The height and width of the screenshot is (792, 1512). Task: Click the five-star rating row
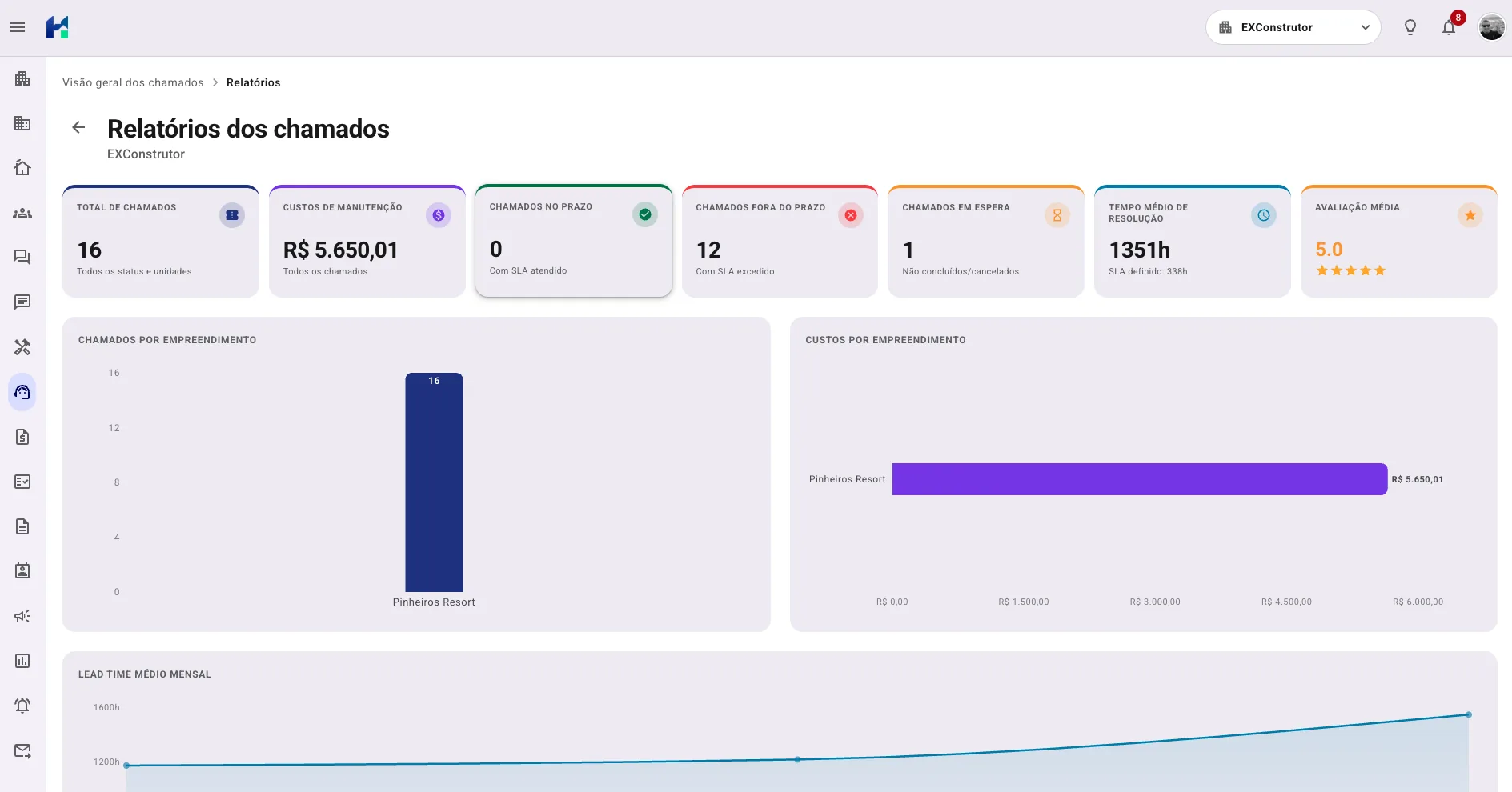click(1351, 270)
